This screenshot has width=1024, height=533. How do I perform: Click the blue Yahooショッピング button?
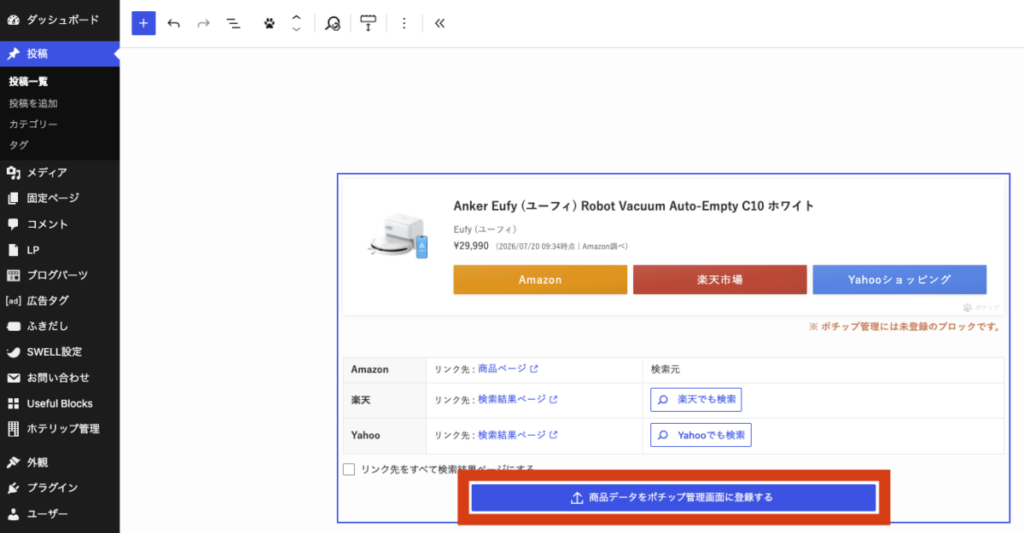[899, 280]
